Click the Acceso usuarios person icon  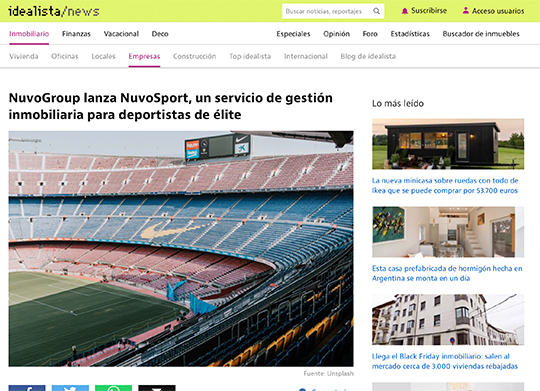466,11
